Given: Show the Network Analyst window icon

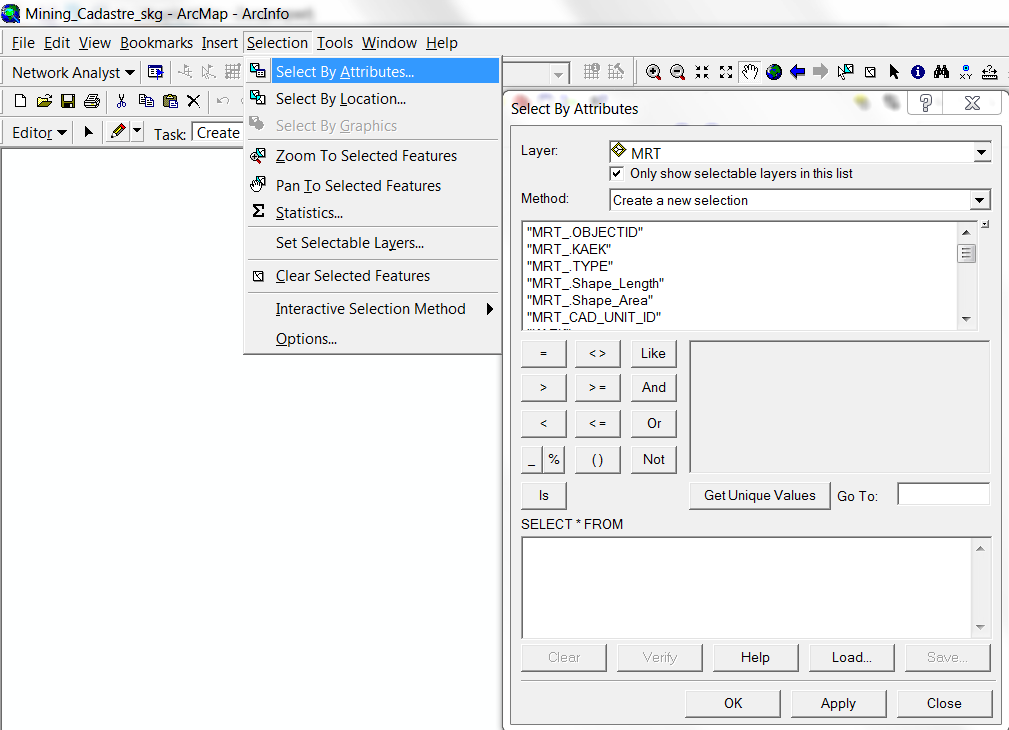Looking at the screenshot, I should 155,72.
